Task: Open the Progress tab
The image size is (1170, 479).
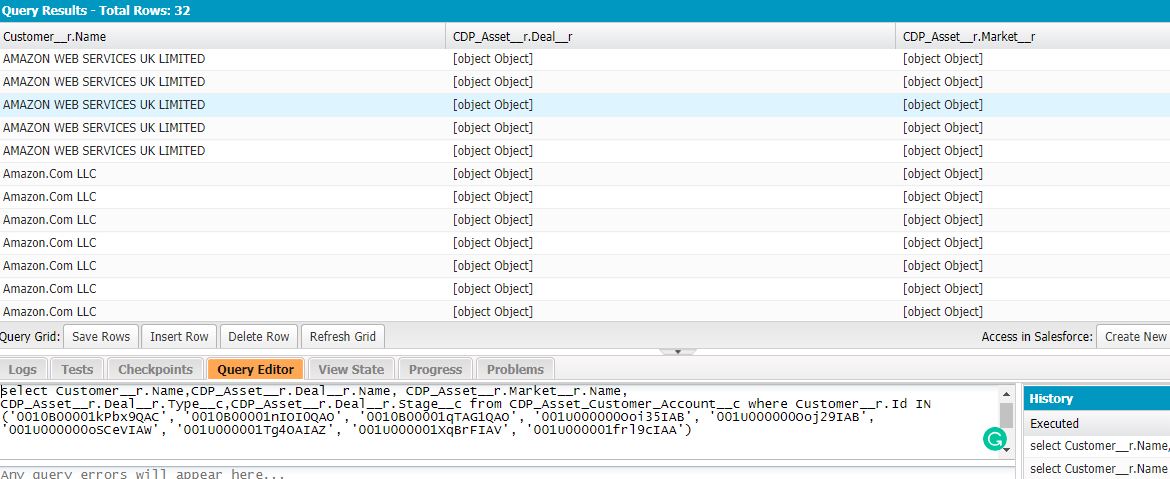Action: [x=435, y=369]
